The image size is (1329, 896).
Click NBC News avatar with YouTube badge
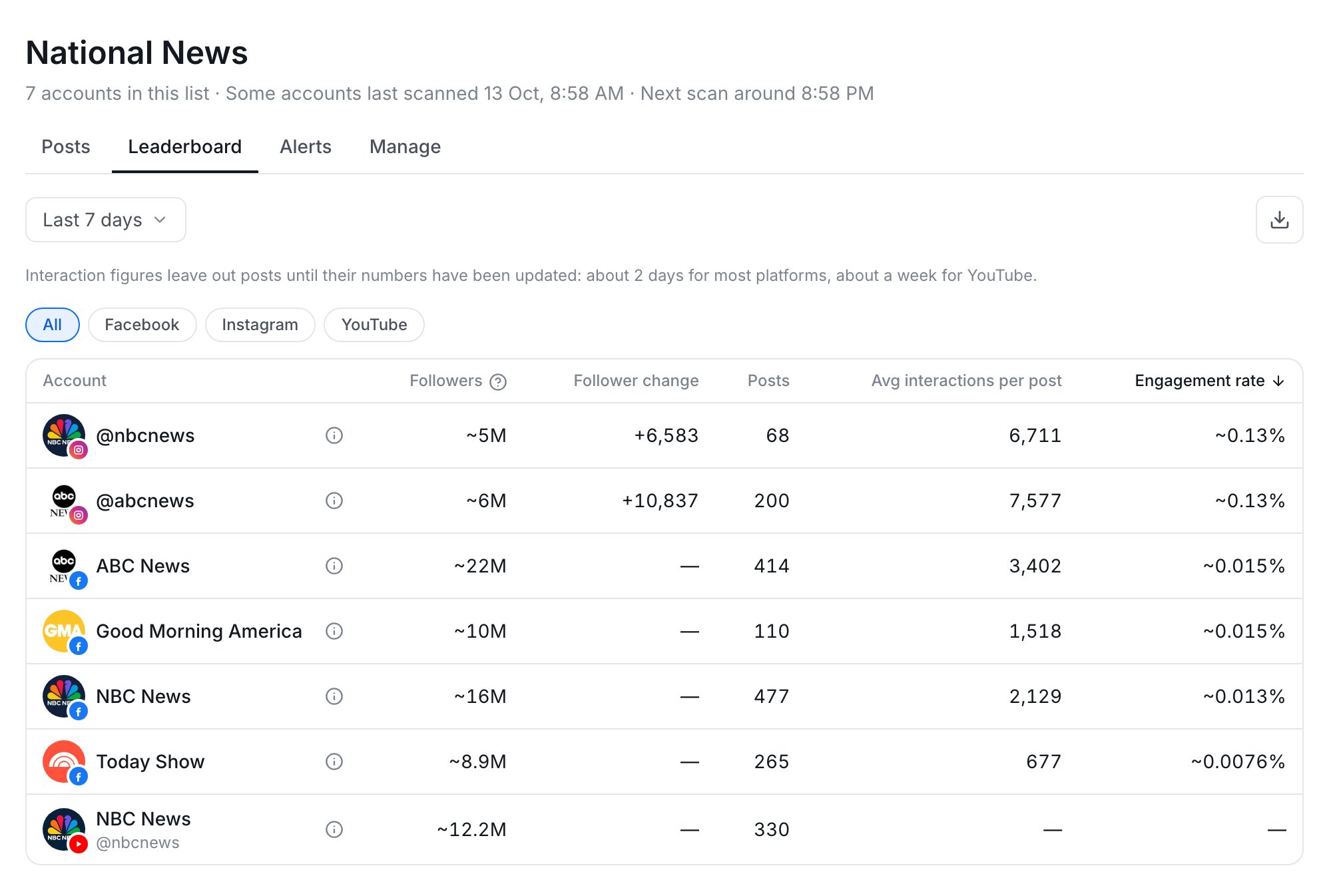pos(65,830)
